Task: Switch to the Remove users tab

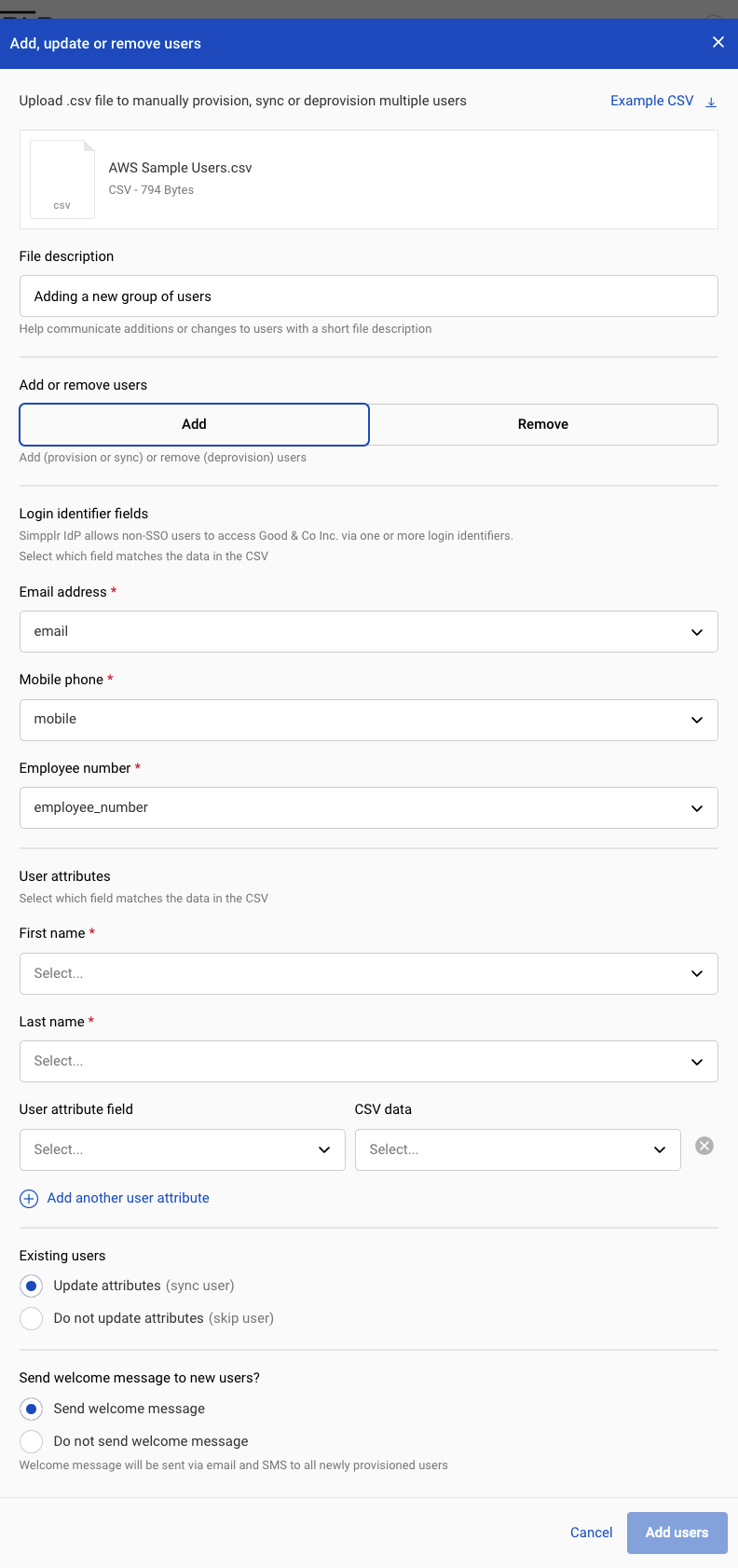Action: (543, 424)
